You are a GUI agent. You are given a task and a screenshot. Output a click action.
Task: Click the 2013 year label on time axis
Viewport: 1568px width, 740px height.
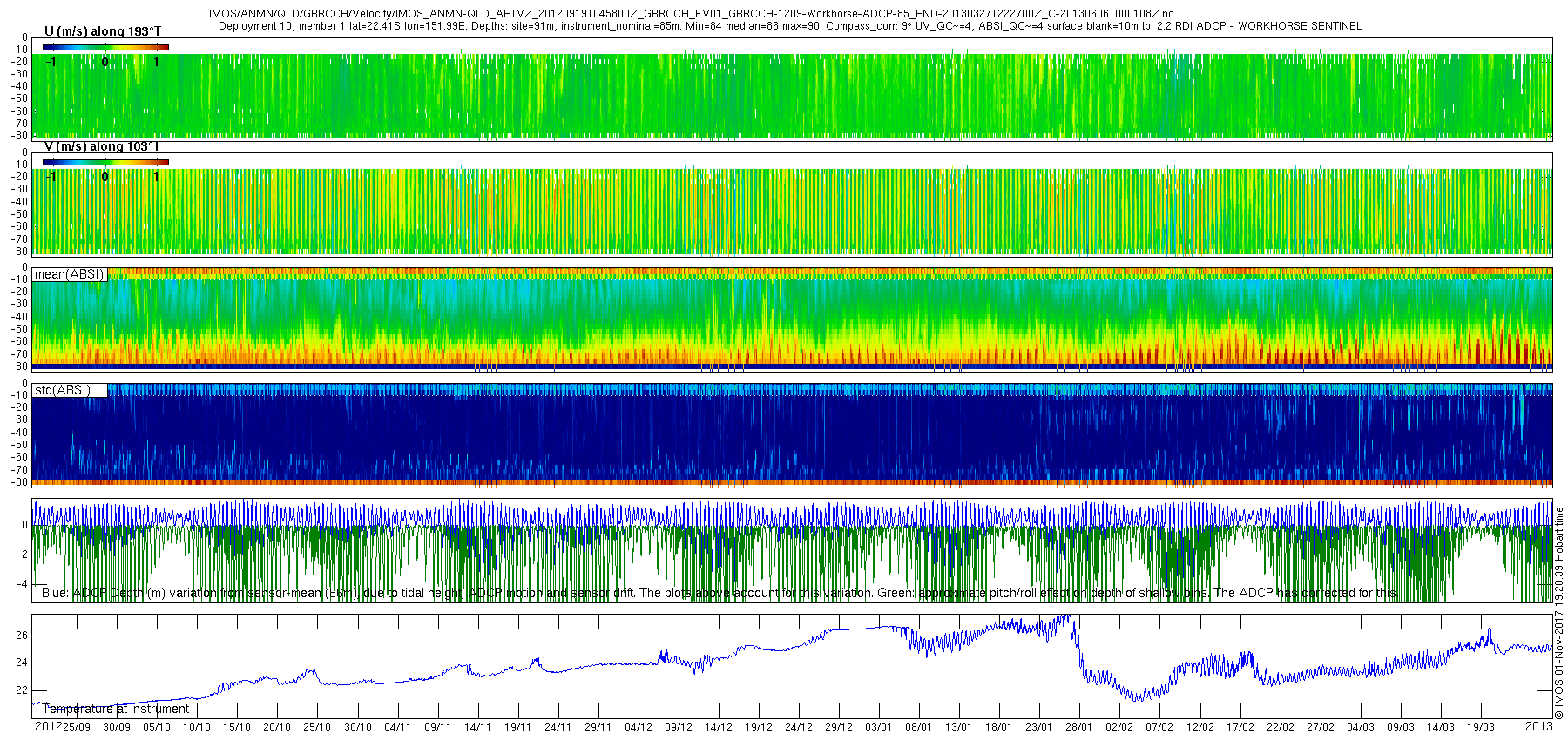coord(1538,727)
